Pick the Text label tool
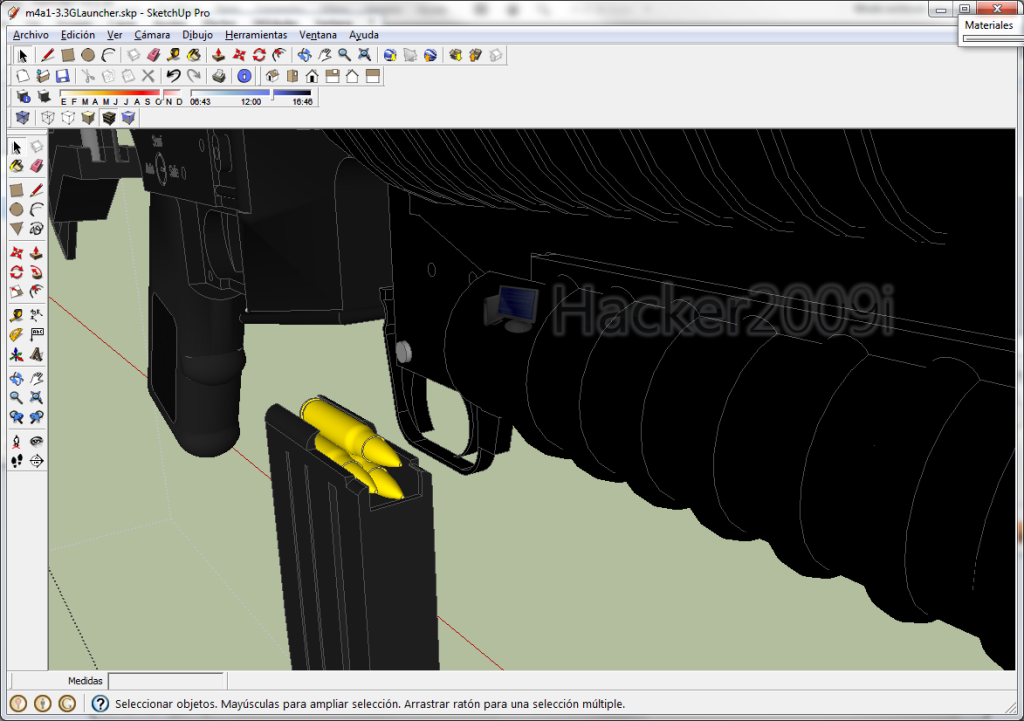 37,334
